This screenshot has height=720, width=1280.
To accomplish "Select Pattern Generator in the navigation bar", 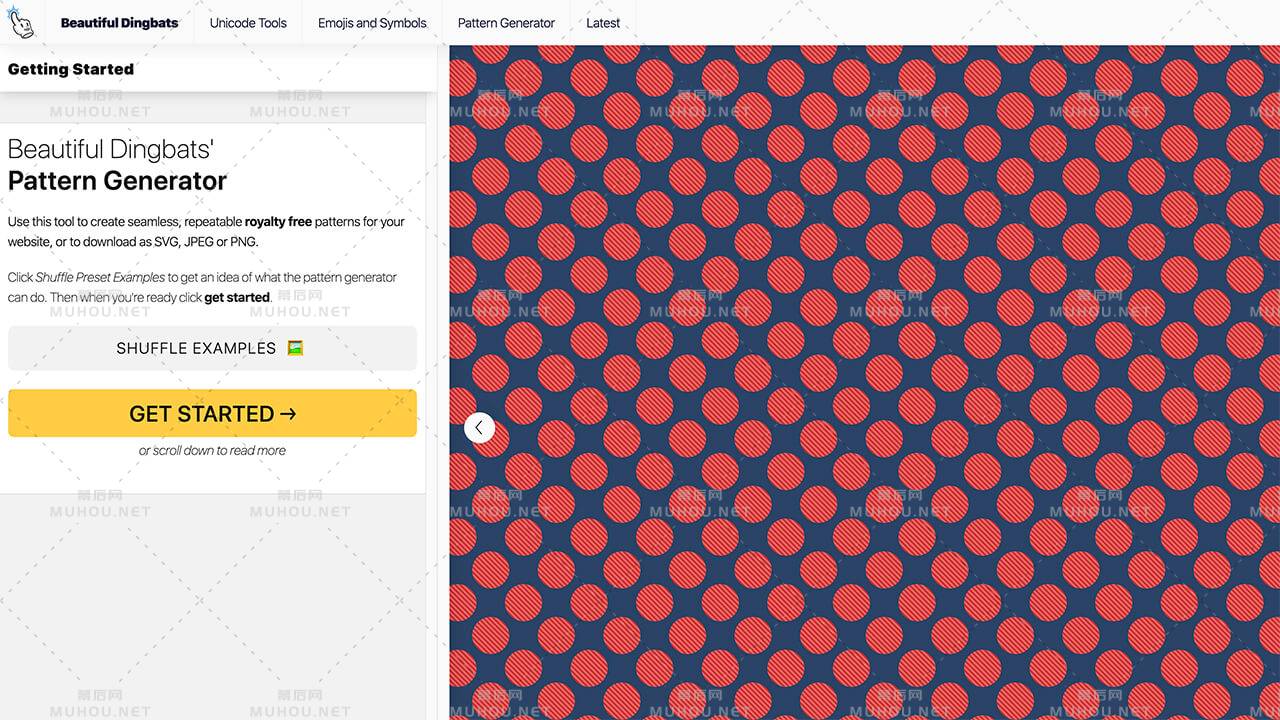I will pyautogui.click(x=506, y=23).
